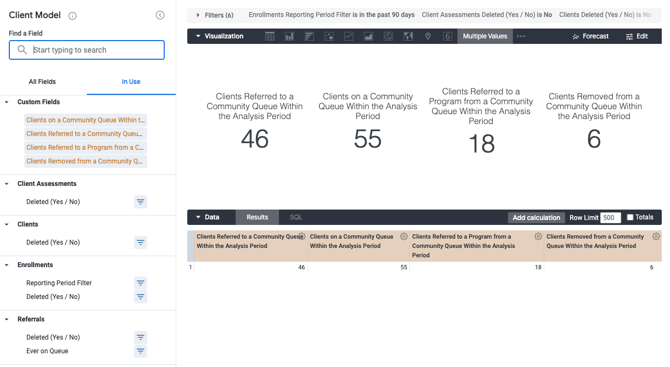Collapse the Clients group

tap(6, 224)
